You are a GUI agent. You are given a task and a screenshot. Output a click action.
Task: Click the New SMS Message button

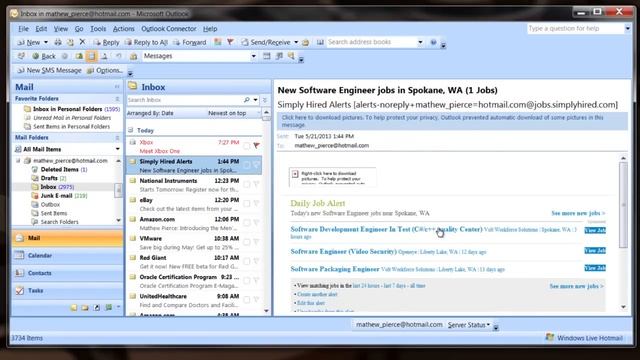[x=49, y=70]
